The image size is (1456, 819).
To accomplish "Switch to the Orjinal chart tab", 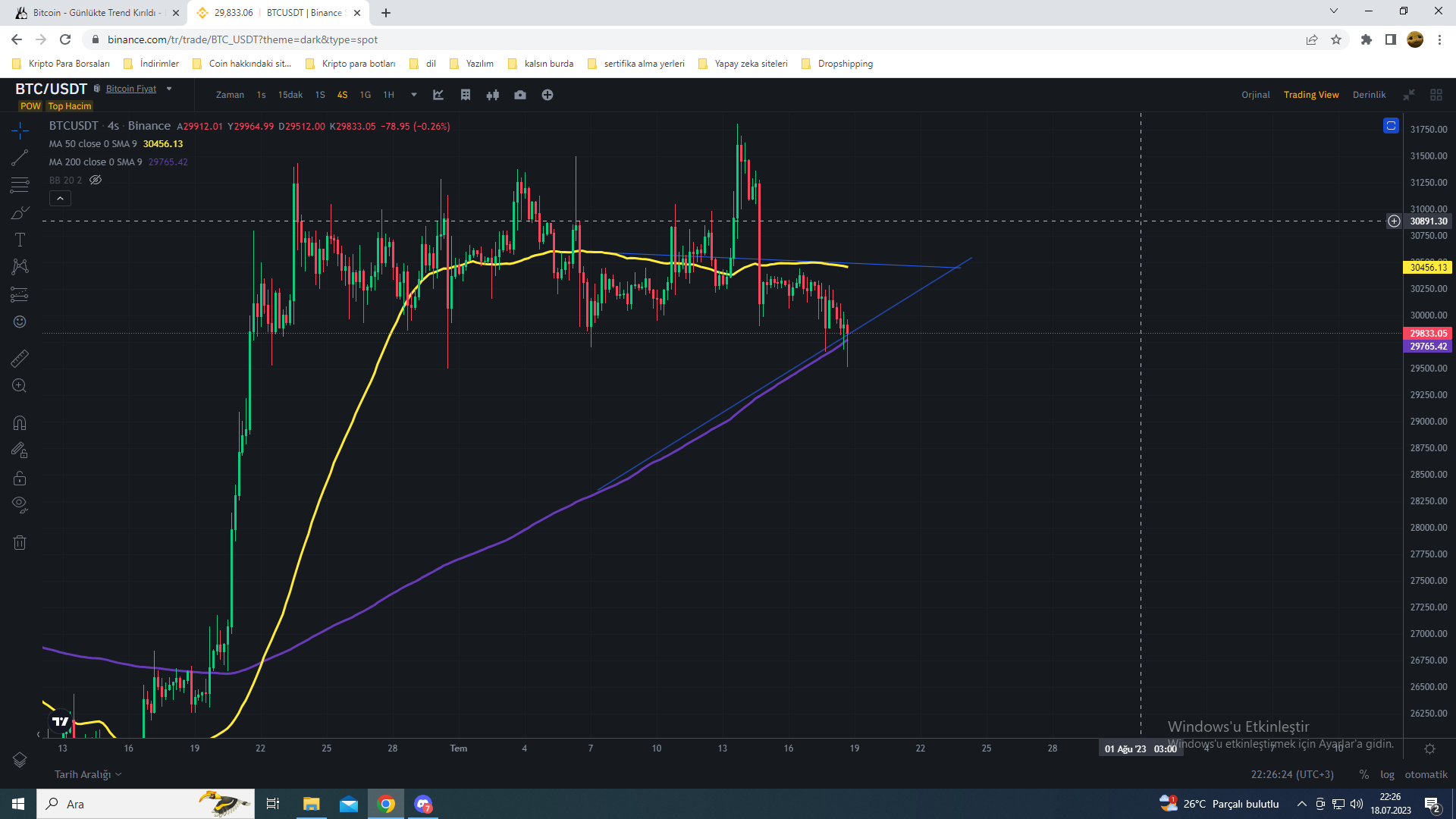I will 1256,95.
